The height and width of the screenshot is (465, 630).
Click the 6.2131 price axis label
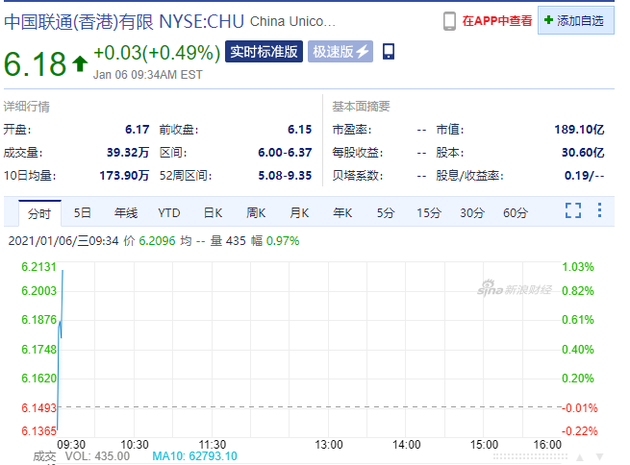coord(39,267)
